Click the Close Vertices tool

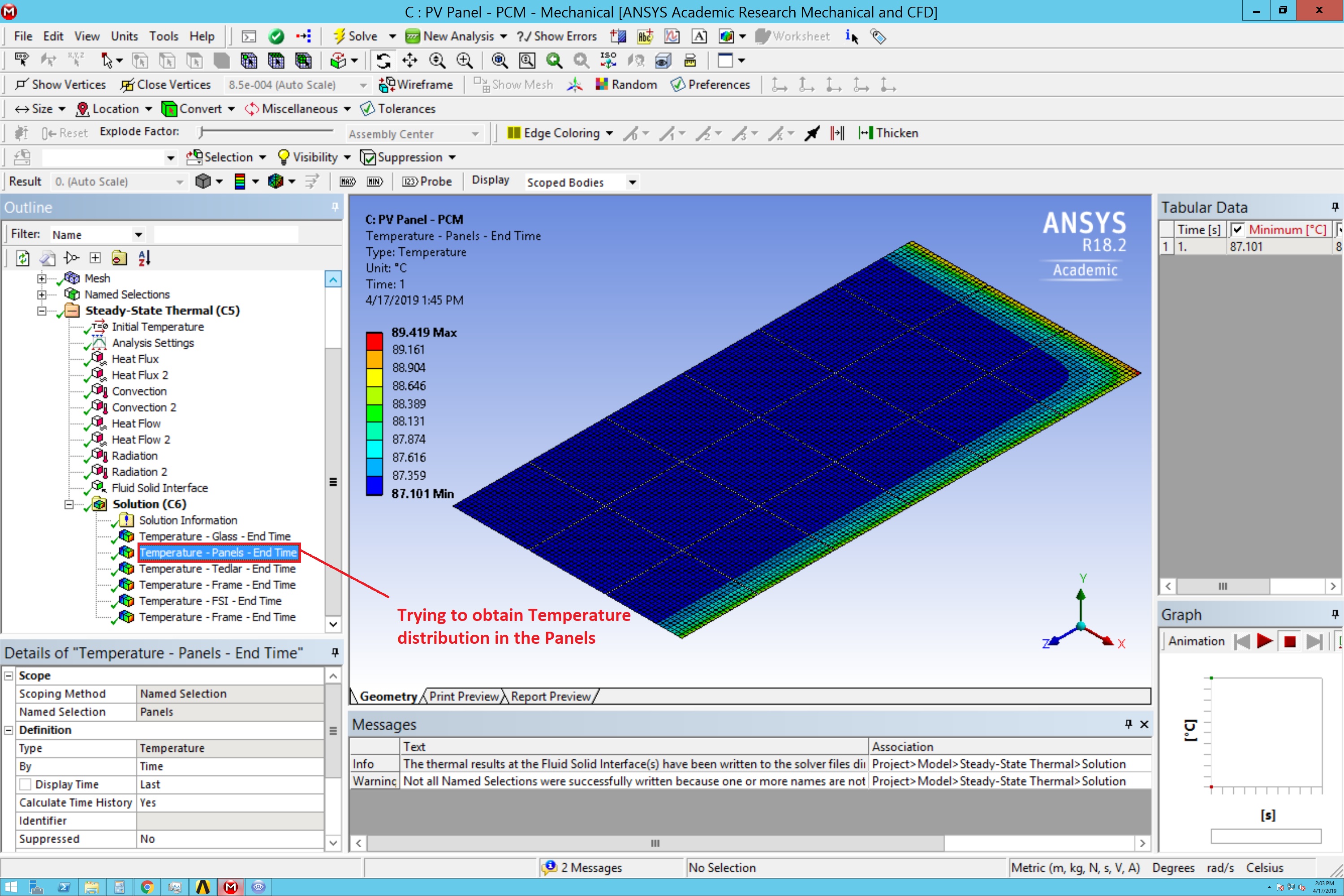tap(166, 85)
